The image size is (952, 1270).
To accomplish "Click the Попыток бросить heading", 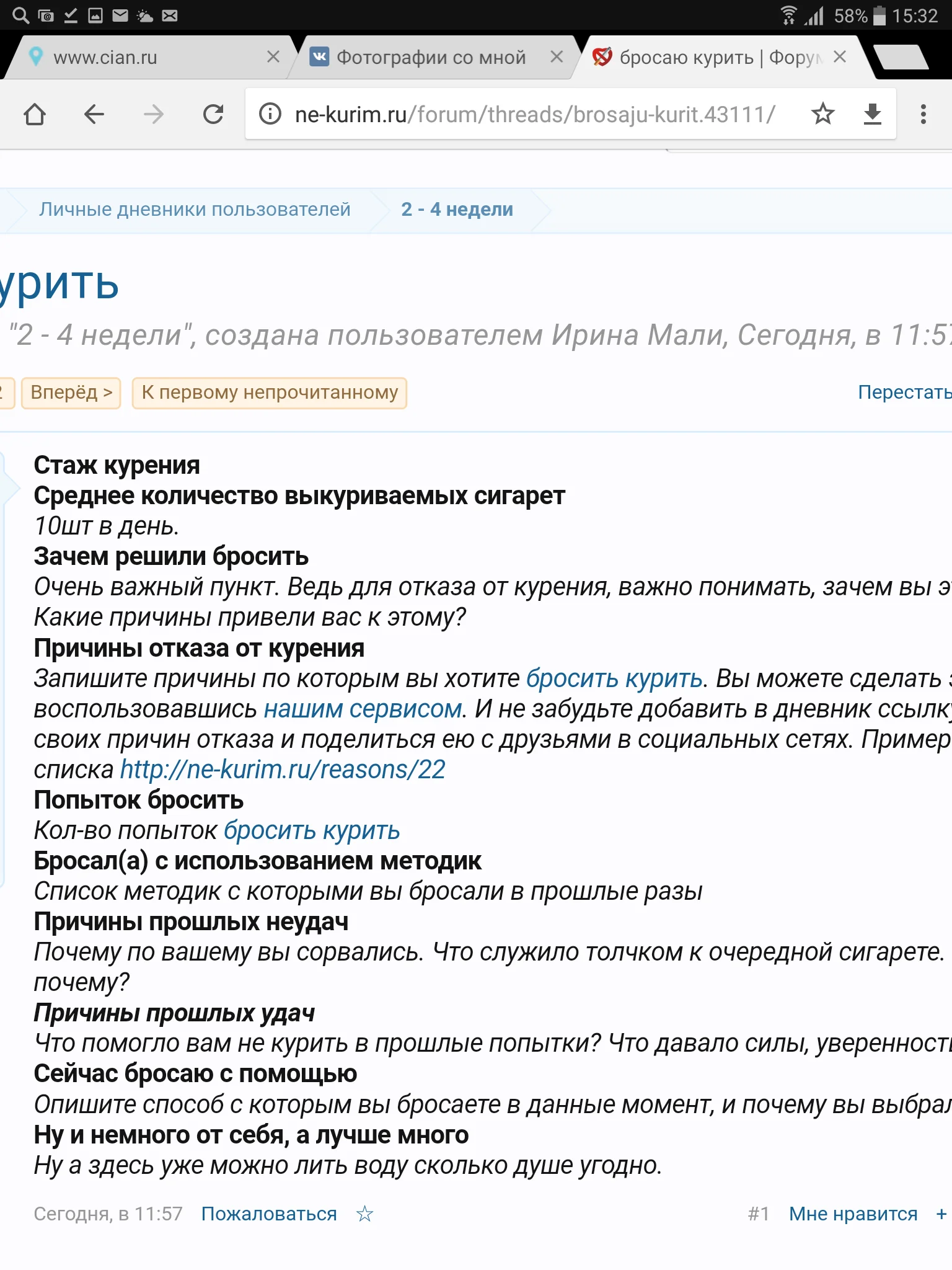I will click(x=138, y=800).
